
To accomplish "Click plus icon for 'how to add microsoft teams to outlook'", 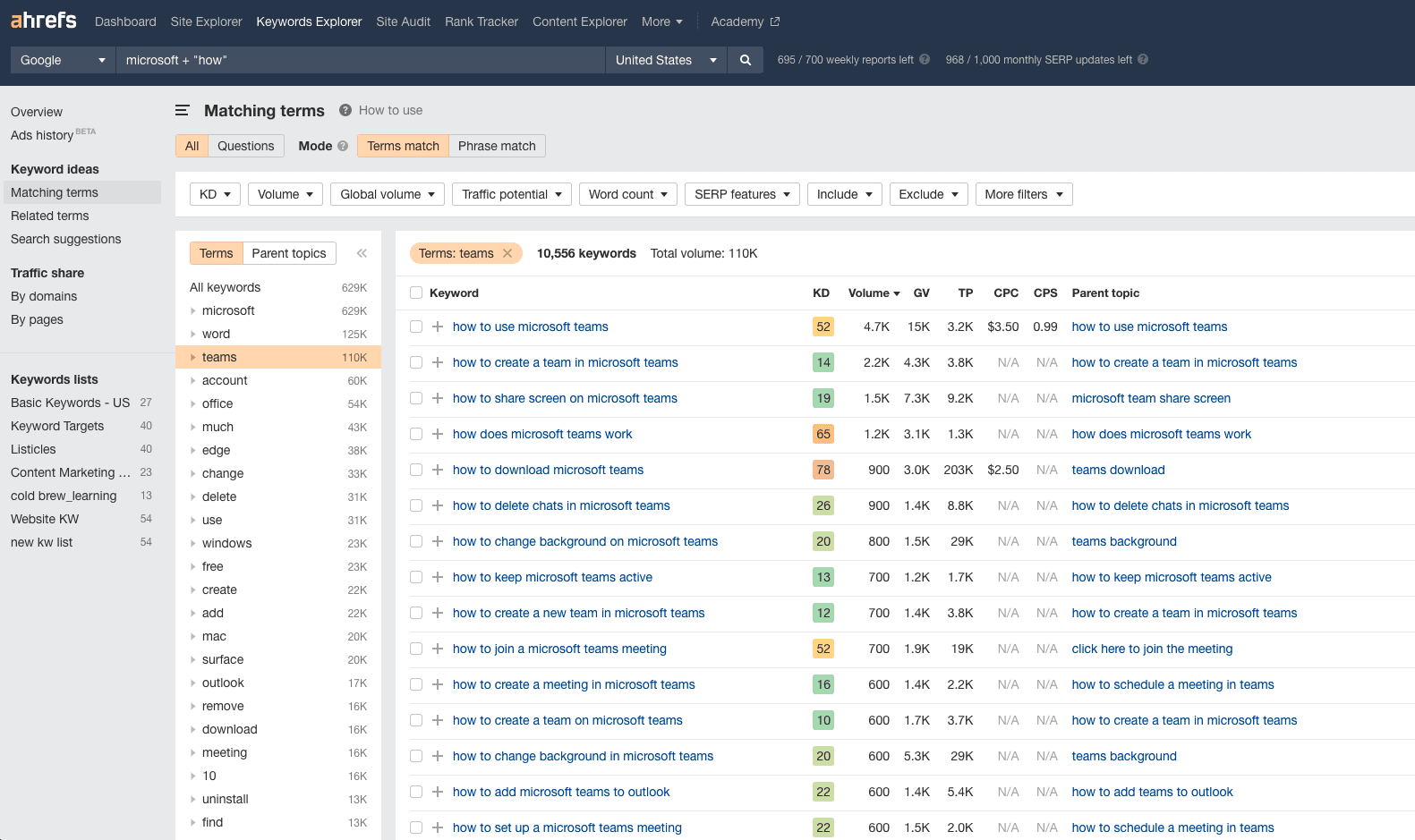I will point(438,792).
